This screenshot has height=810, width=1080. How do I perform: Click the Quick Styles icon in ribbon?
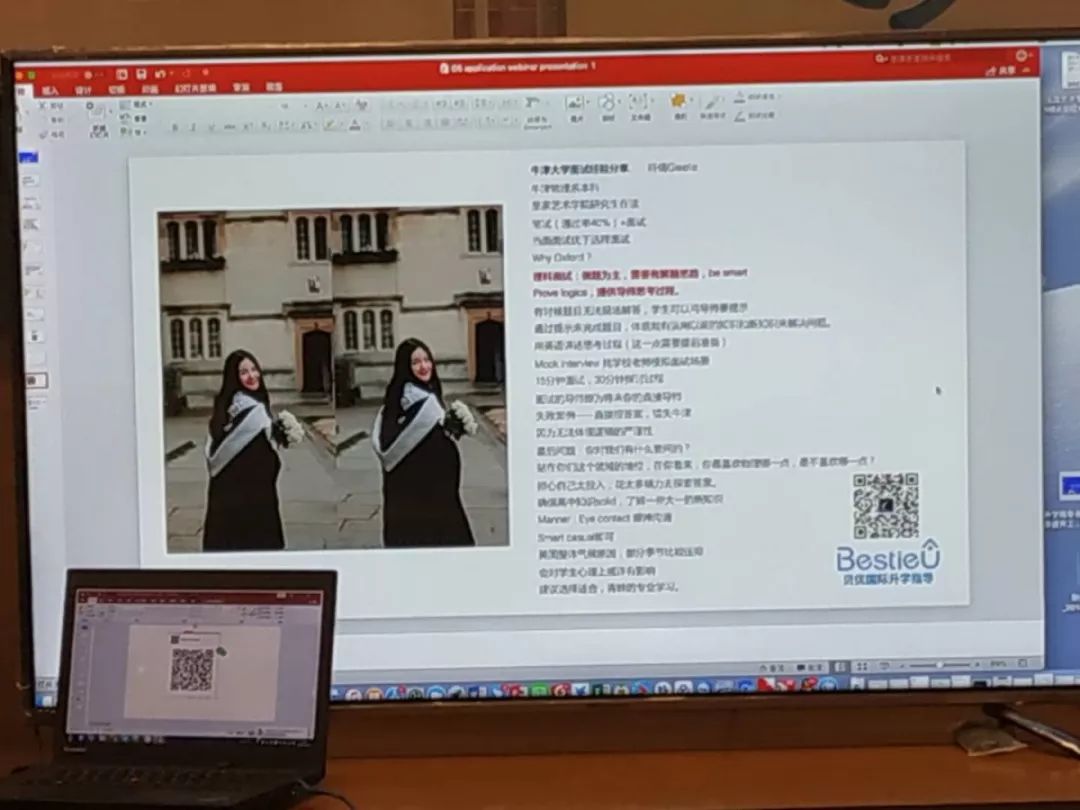(x=713, y=104)
